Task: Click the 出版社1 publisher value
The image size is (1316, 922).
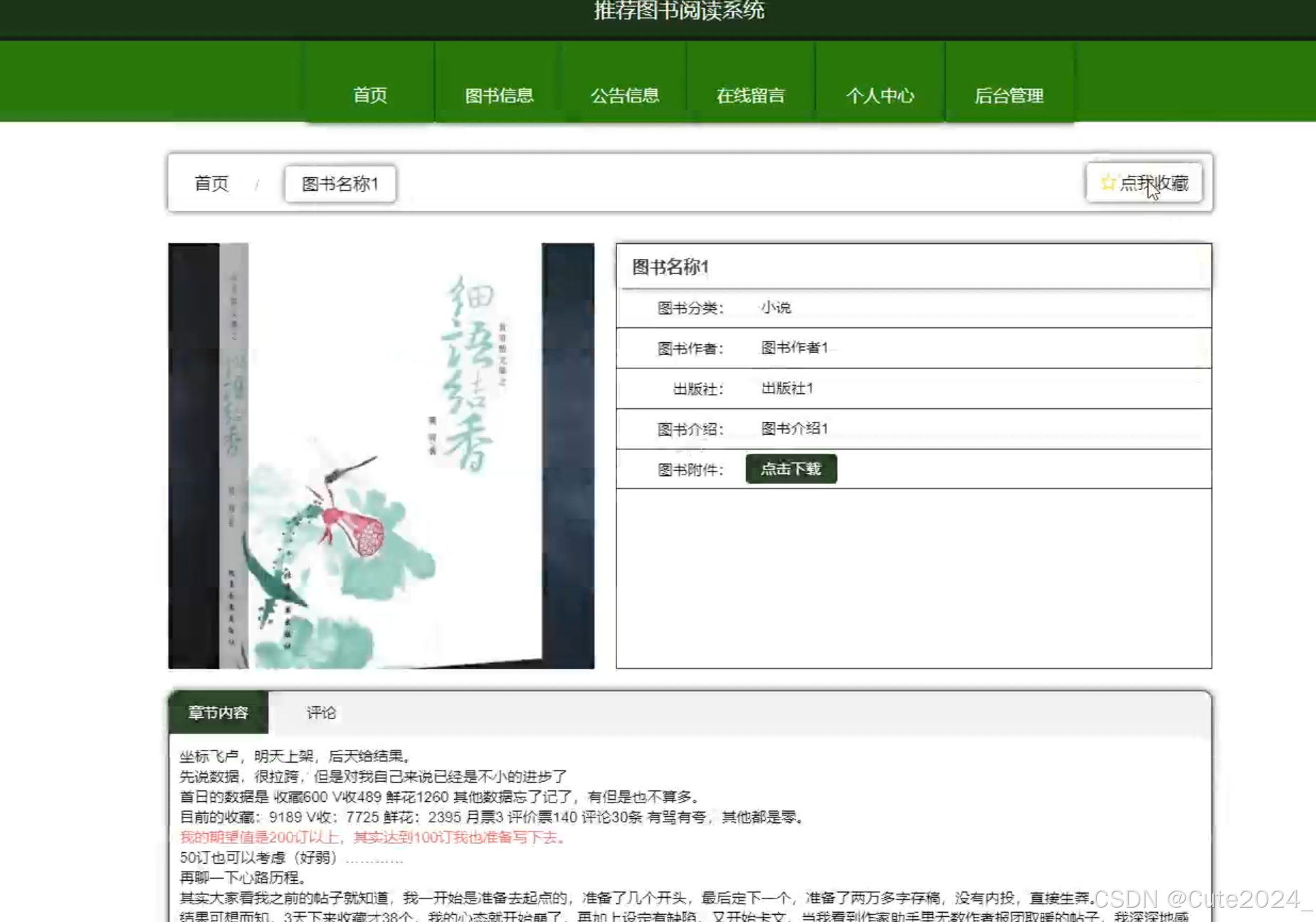Action: (787, 388)
